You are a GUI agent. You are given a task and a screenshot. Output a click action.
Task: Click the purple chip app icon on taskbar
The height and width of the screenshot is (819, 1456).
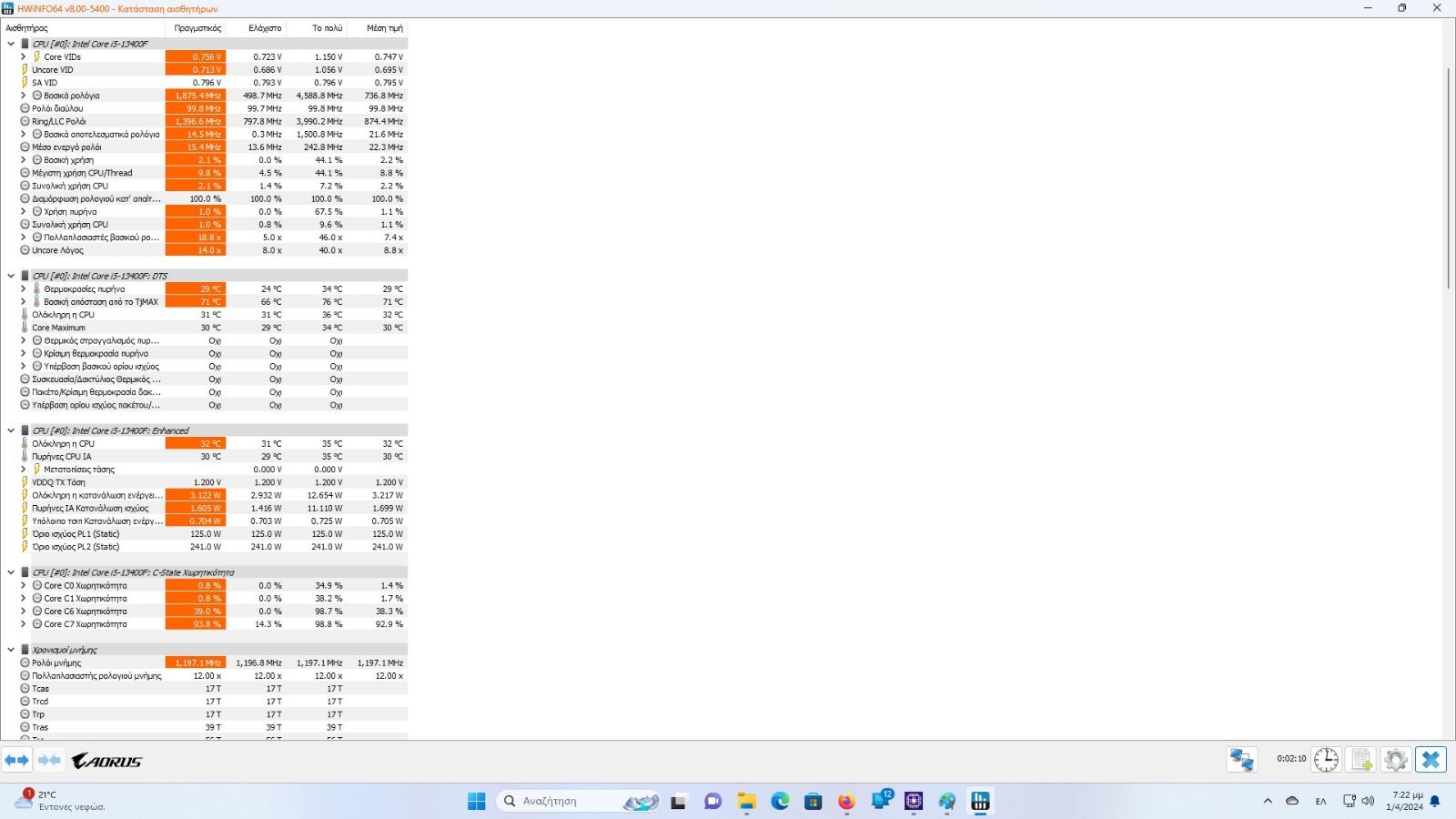pyautogui.click(x=914, y=801)
